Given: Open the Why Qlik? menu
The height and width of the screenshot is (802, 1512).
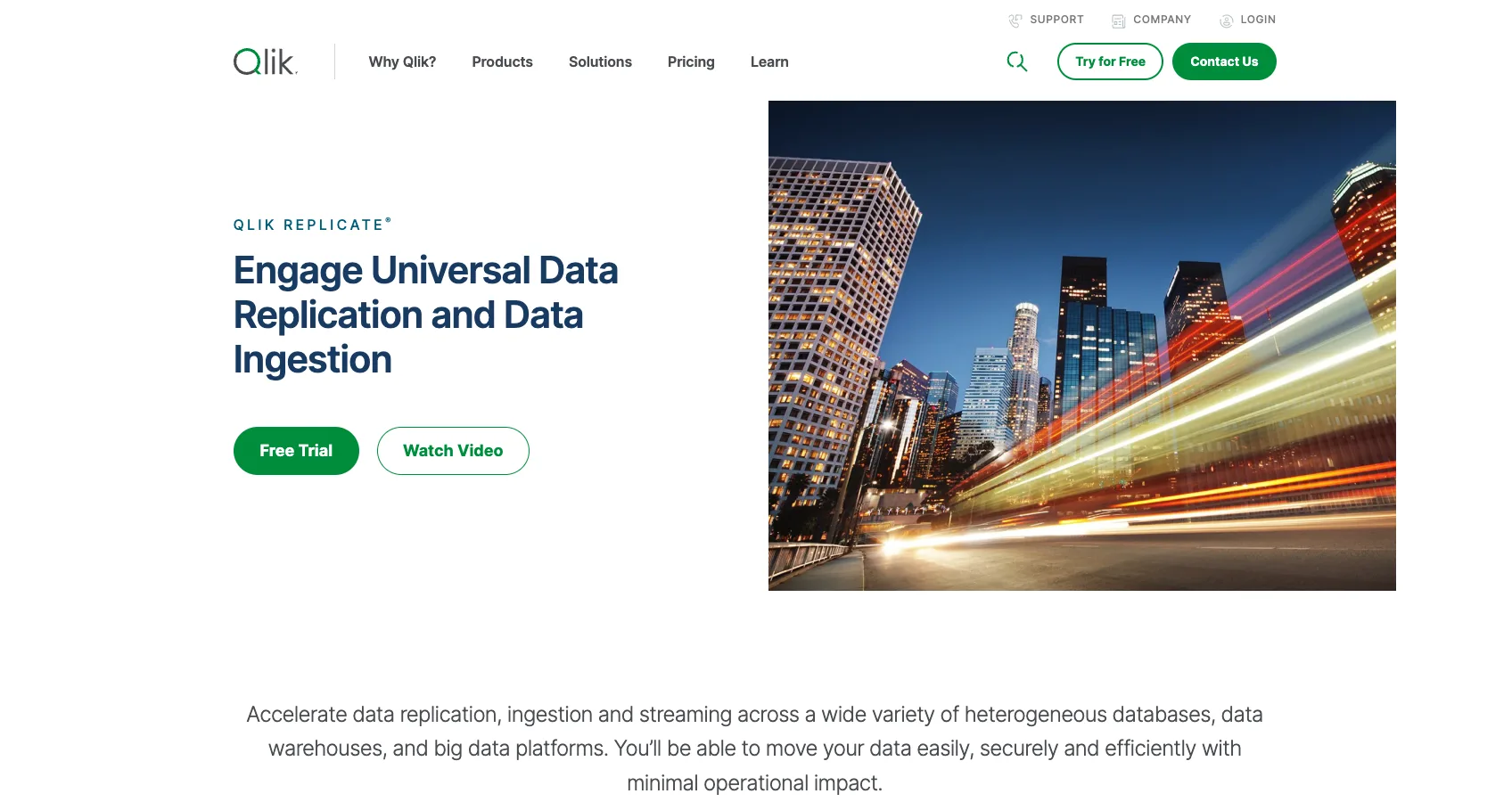Looking at the screenshot, I should [402, 61].
